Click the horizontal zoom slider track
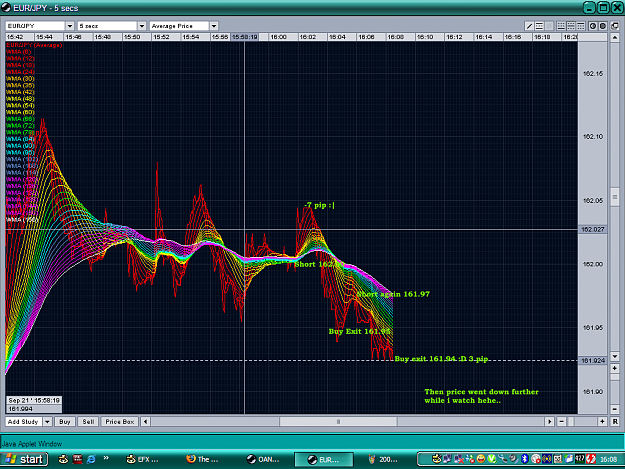Screen dimensions: 625x469 [x=582, y=422]
